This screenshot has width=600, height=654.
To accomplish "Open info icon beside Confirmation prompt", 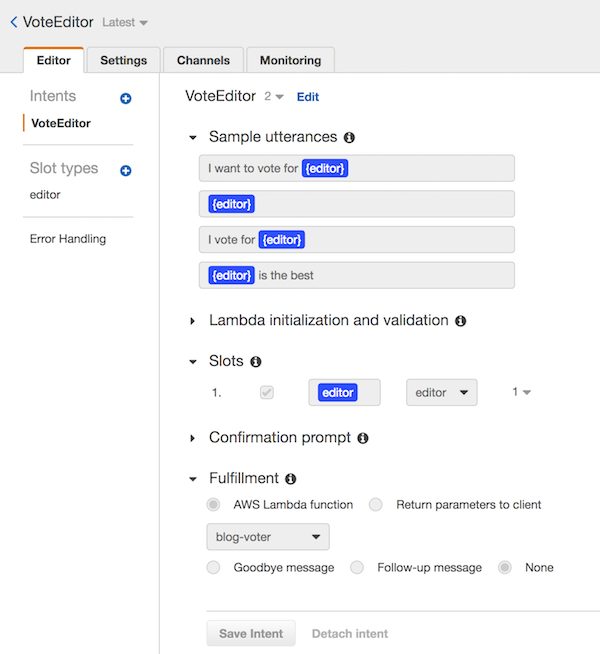I will 363,438.
